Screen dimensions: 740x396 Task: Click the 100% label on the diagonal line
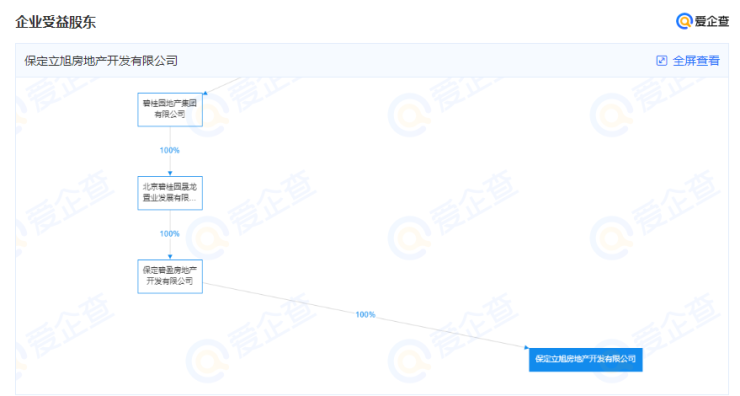(x=365, y=314)
